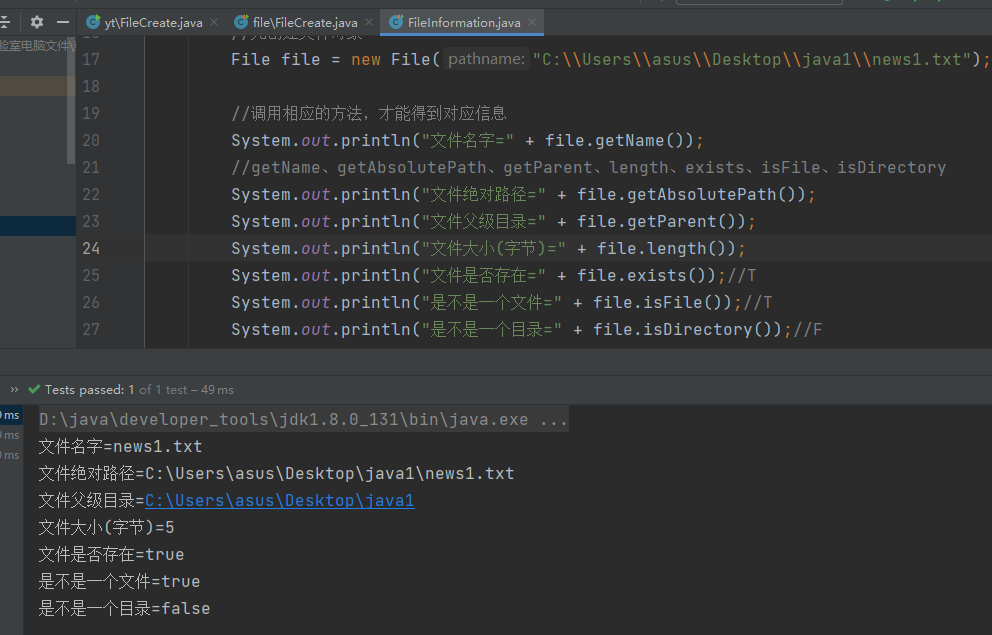Close the FileInformation.java tab
The height and width of the screenshot is (635, 992).
[531, 22]
